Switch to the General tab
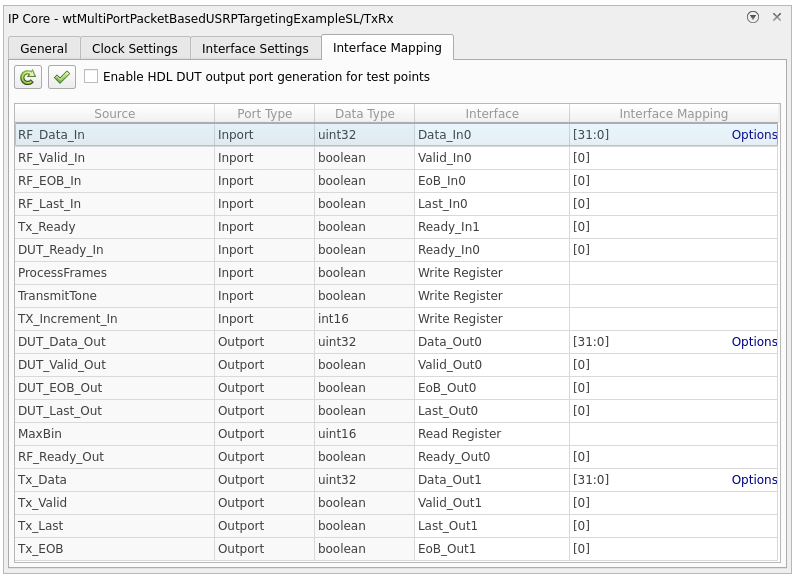The height and width of the screenshot is (576, 795). click(x=44, y=48)
